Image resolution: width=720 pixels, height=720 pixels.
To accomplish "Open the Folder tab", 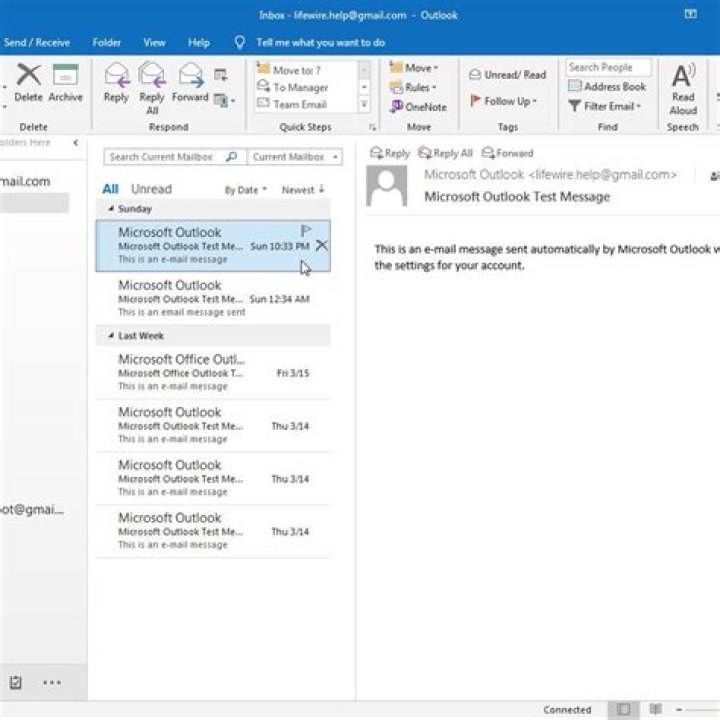I will (x=107, y=43).
